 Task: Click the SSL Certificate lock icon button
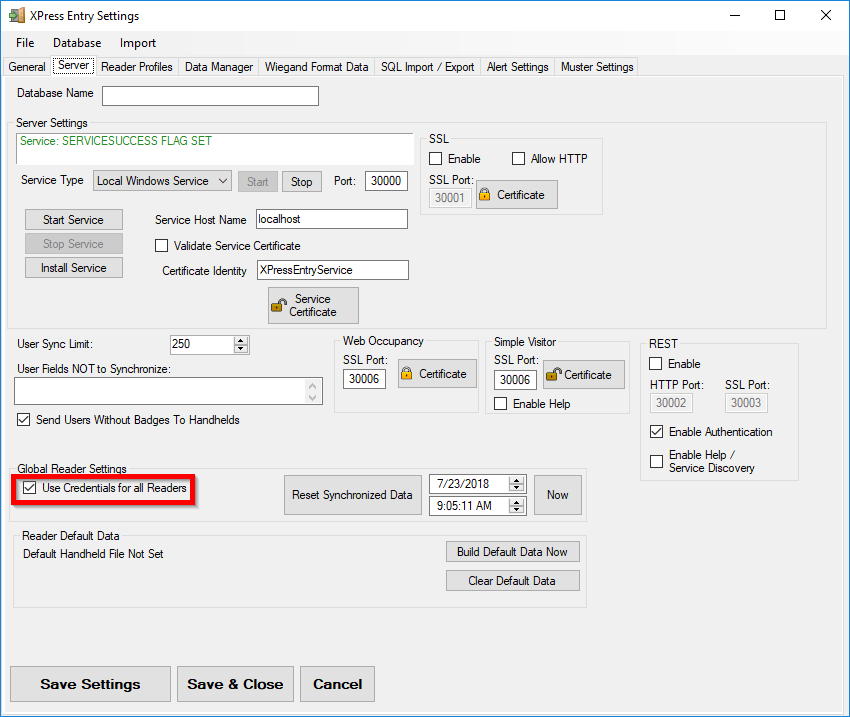(516, 195)
